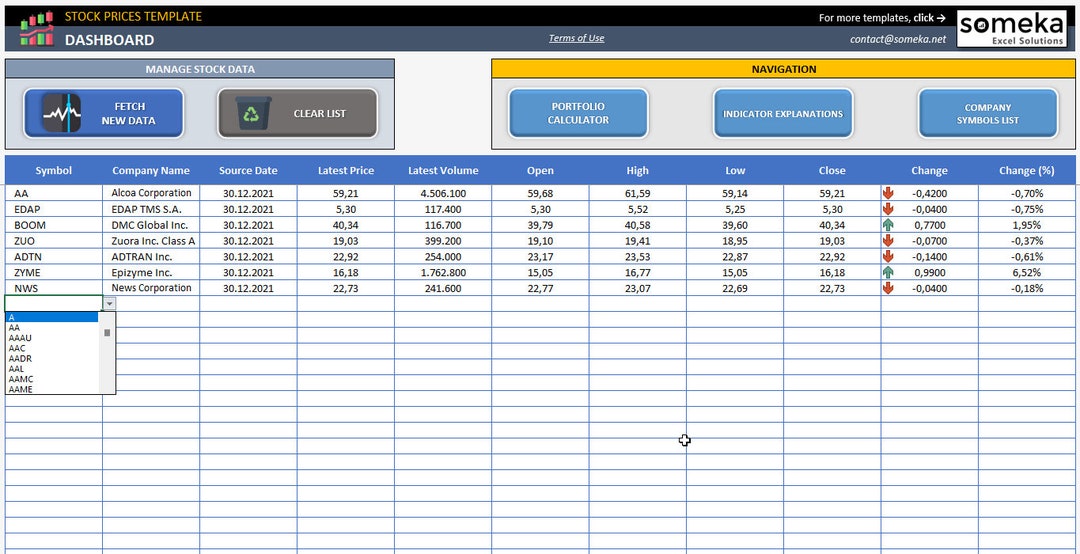The image size is (1080, 554).
Task: Open Indicator Explanations page
Action: pos(782,113)
